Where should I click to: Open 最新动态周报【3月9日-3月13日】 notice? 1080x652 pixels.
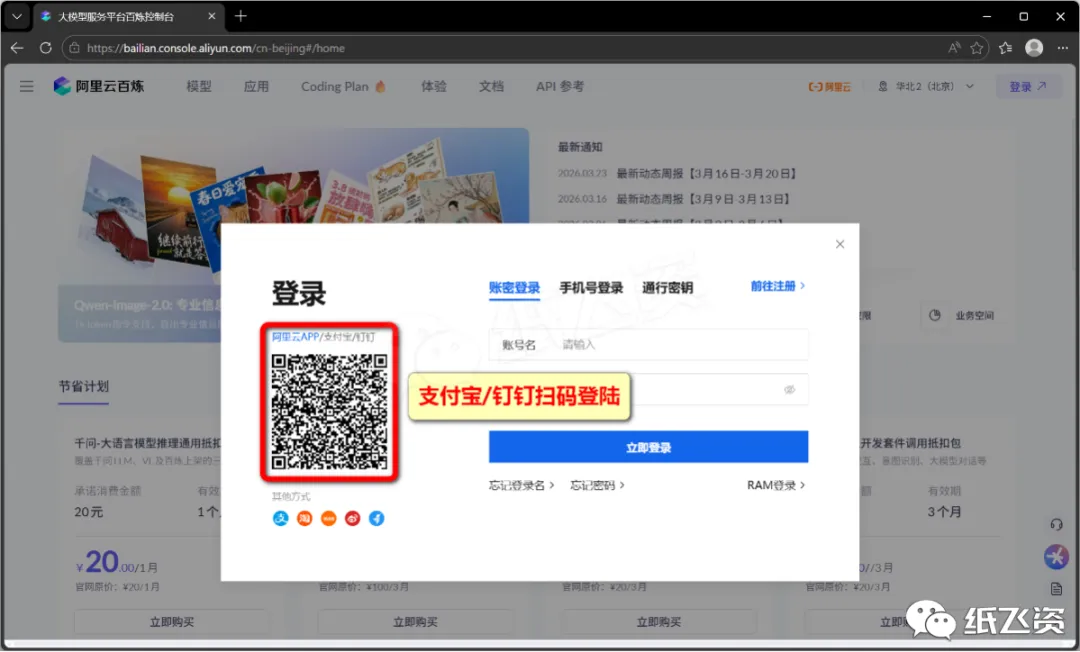point(703,199)
